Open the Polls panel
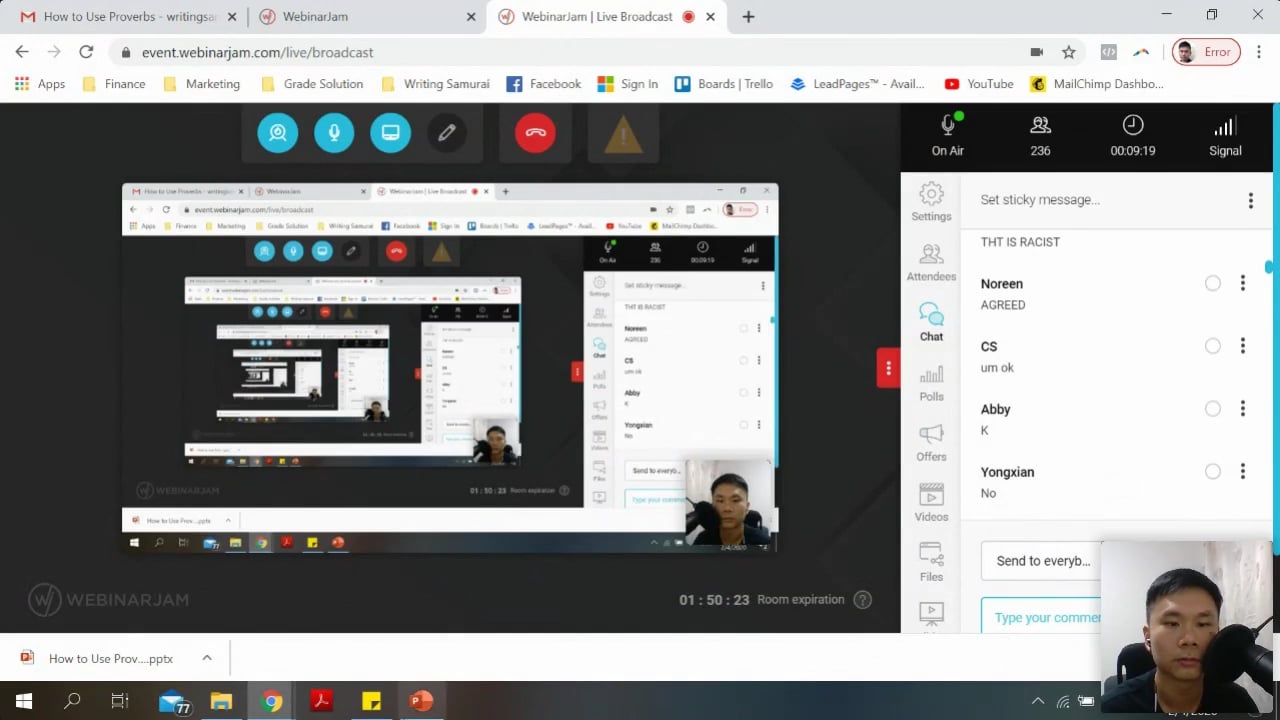Screen dimensions: 1280x720 coord(931,384)
